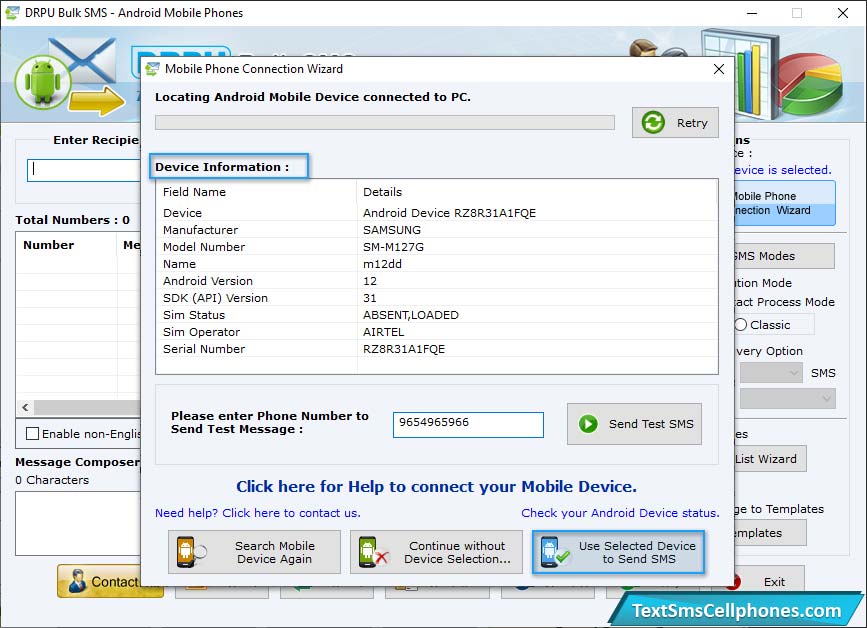Open the 'Click here for Help to connect your Mobile Device' link
Screen dimensions: 867x628
tap(436, 486)
